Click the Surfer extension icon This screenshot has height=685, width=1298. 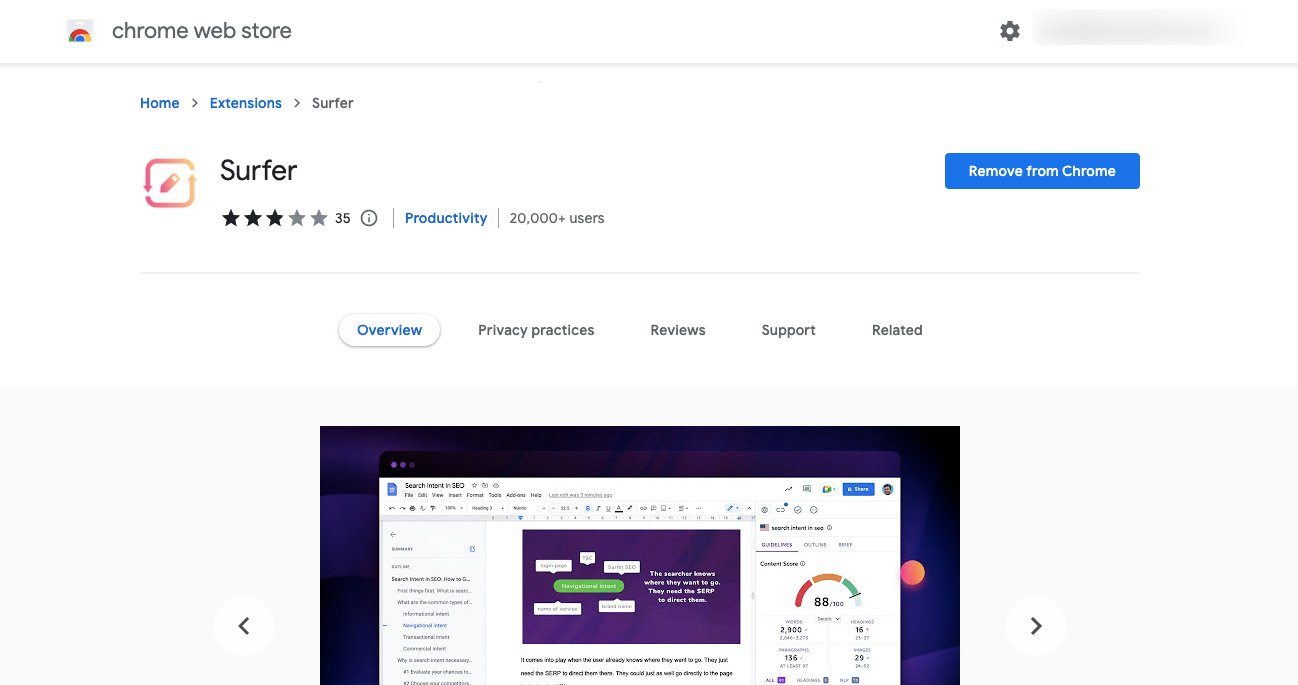pos(170,183)
